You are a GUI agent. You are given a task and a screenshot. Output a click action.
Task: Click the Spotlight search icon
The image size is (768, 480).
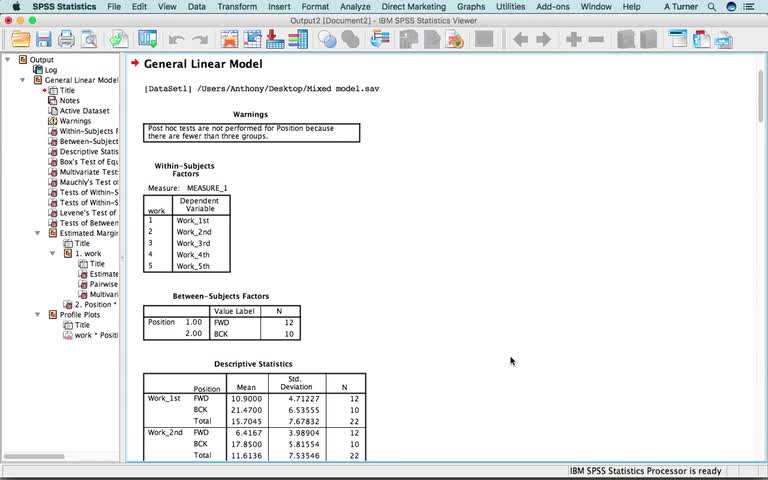(712, 7)
